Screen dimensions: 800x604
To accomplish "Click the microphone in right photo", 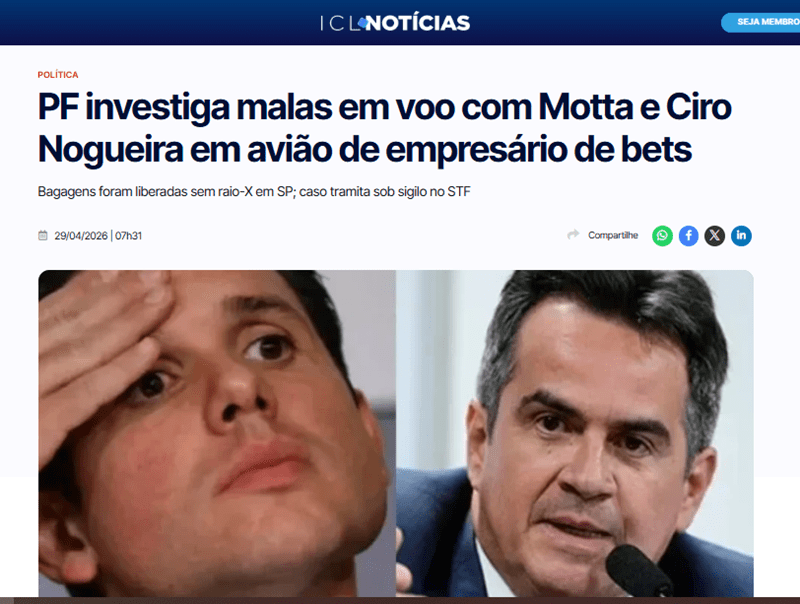I will tap(638, 570).
